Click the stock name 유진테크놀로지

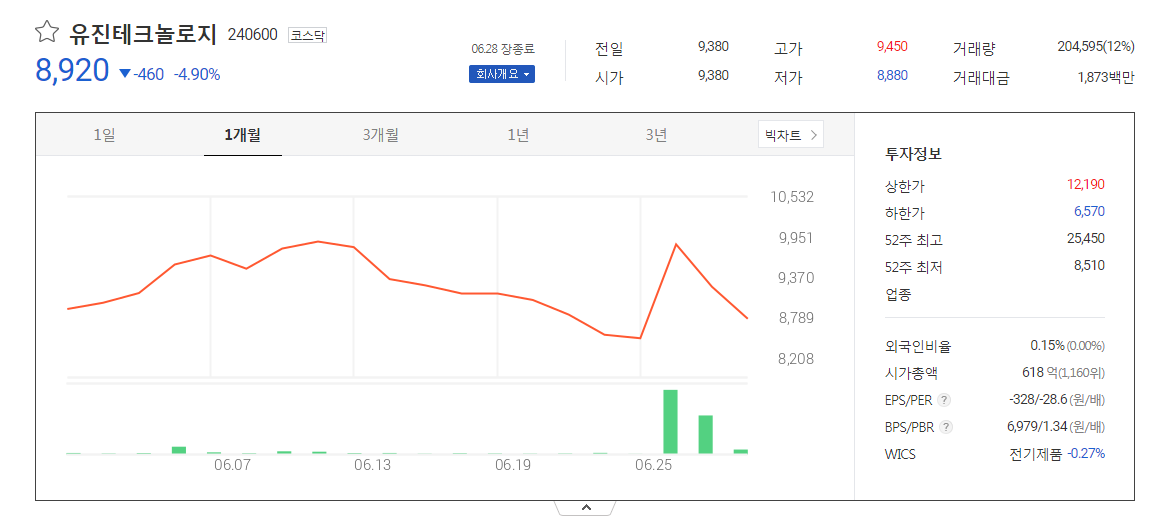coord(143,34)
